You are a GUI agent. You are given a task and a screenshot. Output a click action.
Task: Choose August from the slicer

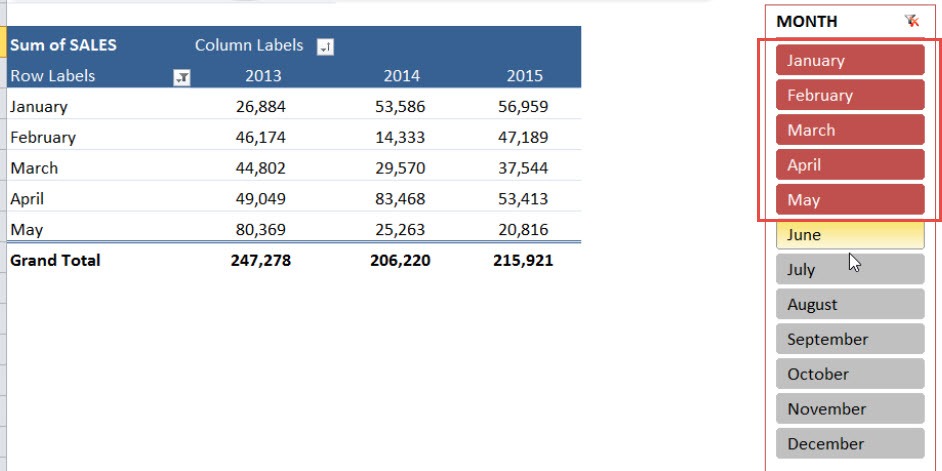tap(849, 304)
